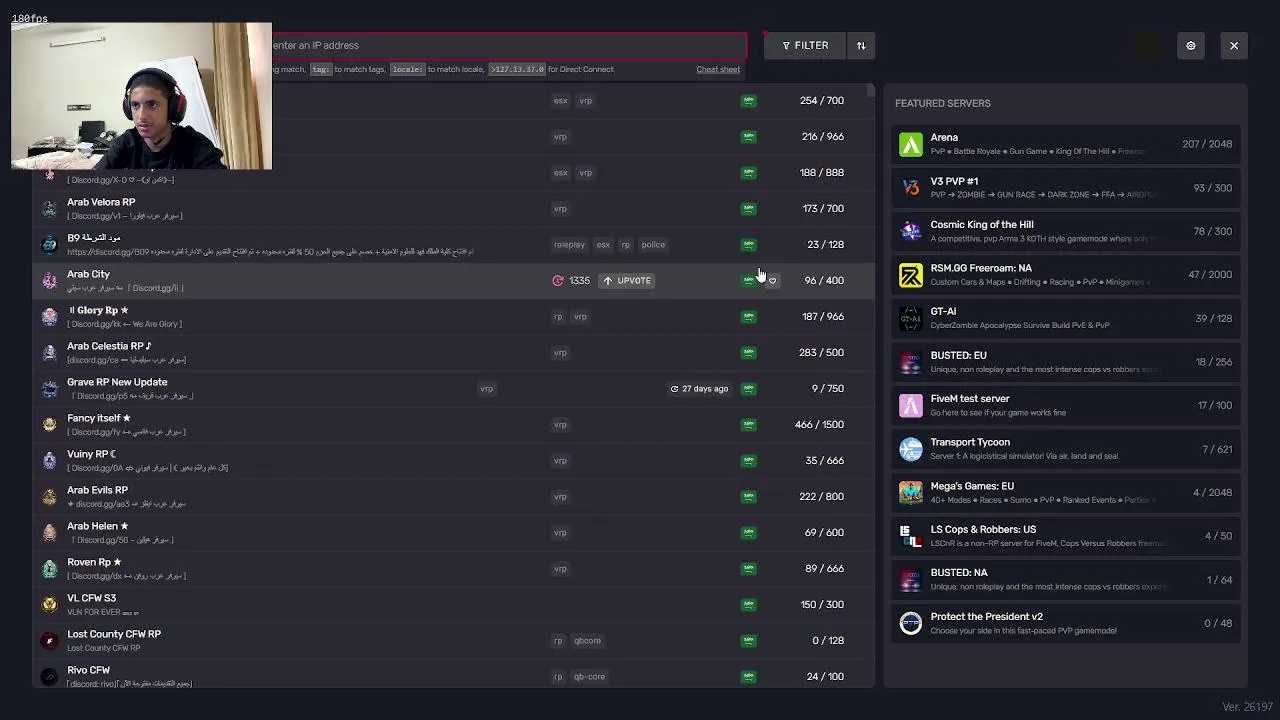Select Cosmic King of the Hill server
This screenshot has height=720, width=1280.
[1066, 231]
